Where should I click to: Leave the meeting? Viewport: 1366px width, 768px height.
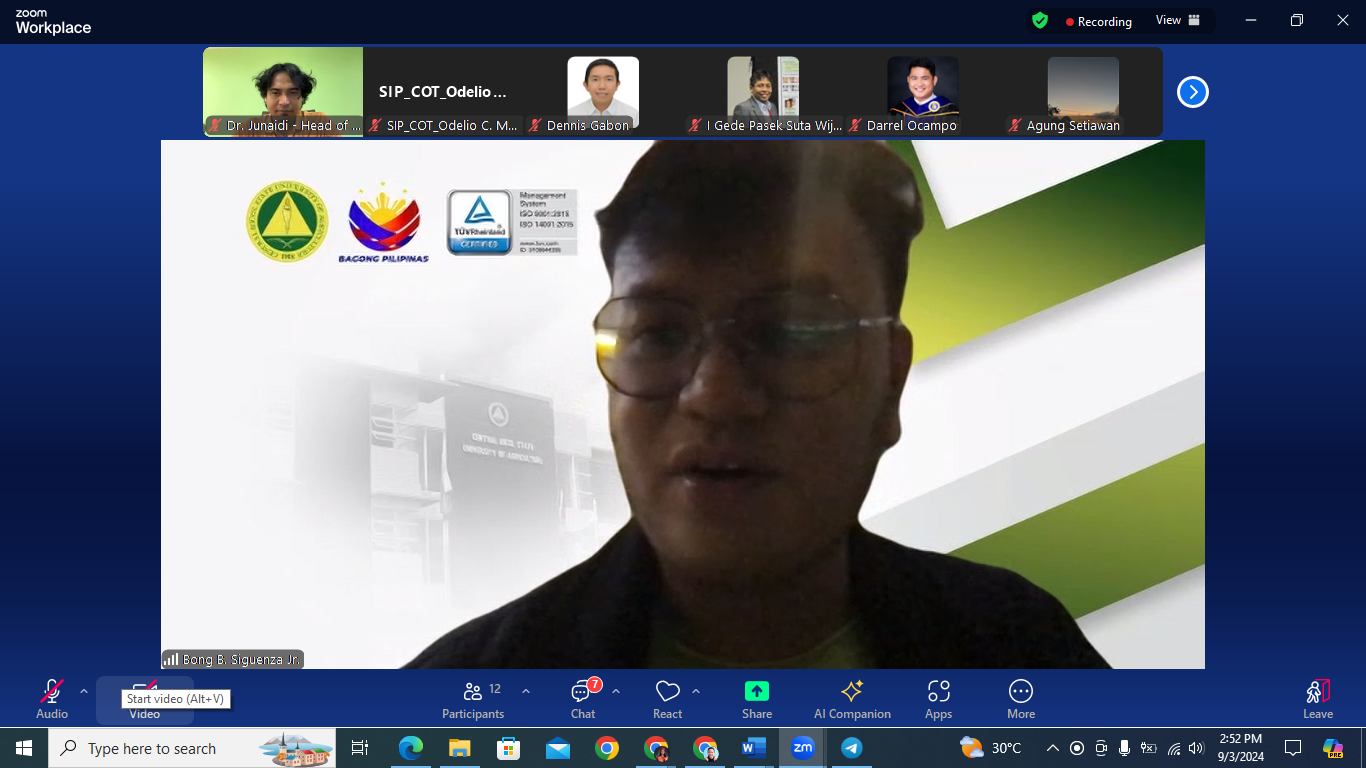(1317, 699)
